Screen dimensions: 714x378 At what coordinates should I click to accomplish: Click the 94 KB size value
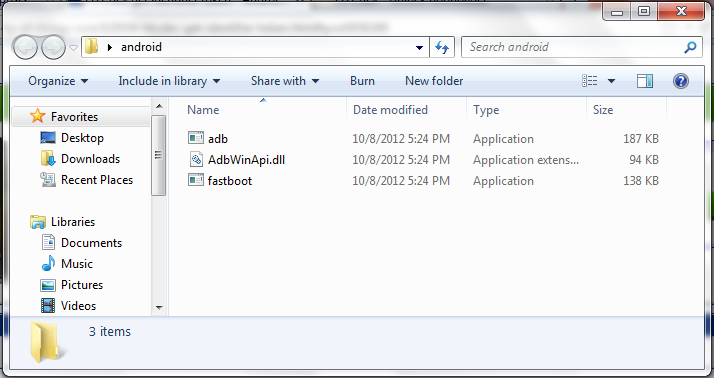[x=644, y=160]
